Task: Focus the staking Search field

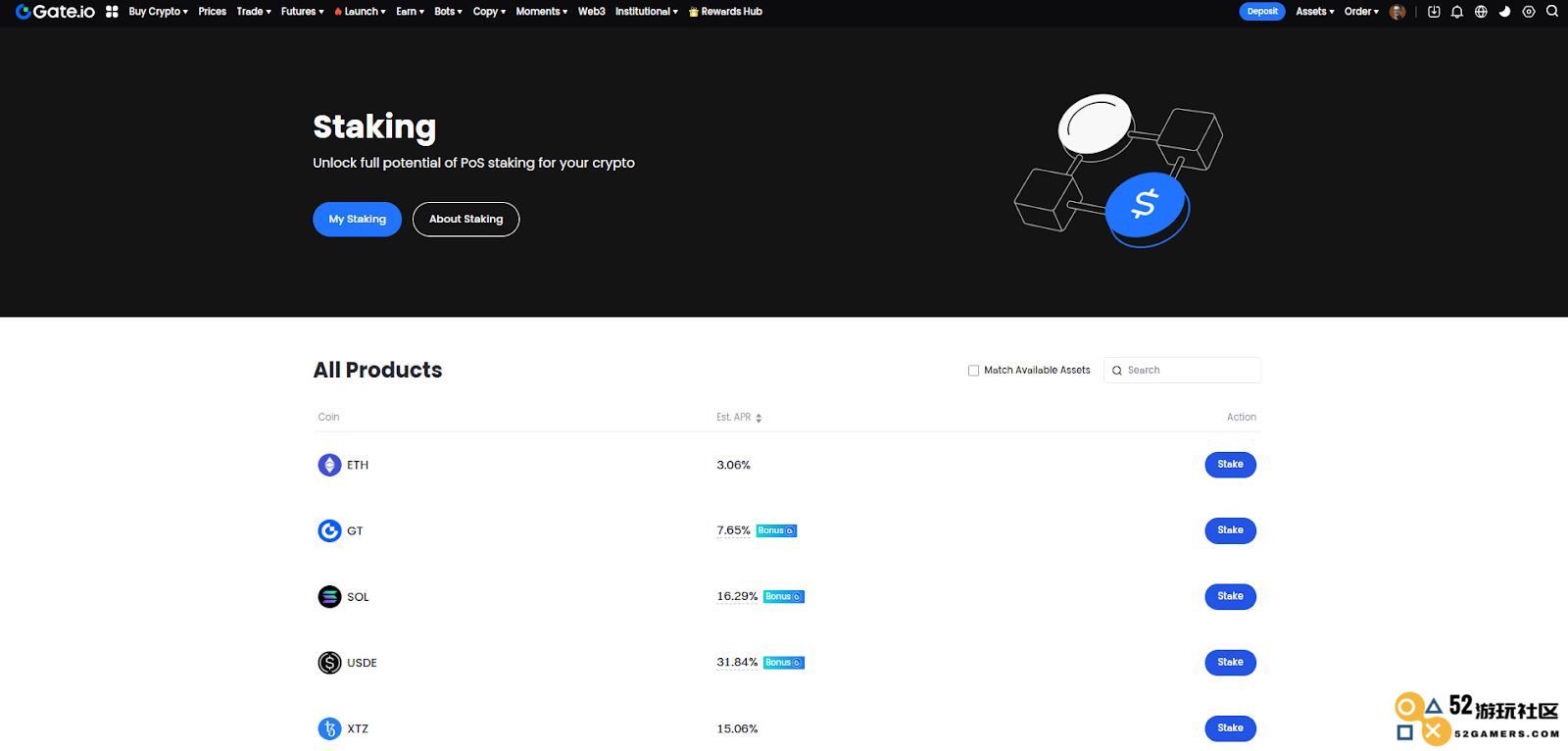Action: pyautogui.click(x=1182, y=371)
